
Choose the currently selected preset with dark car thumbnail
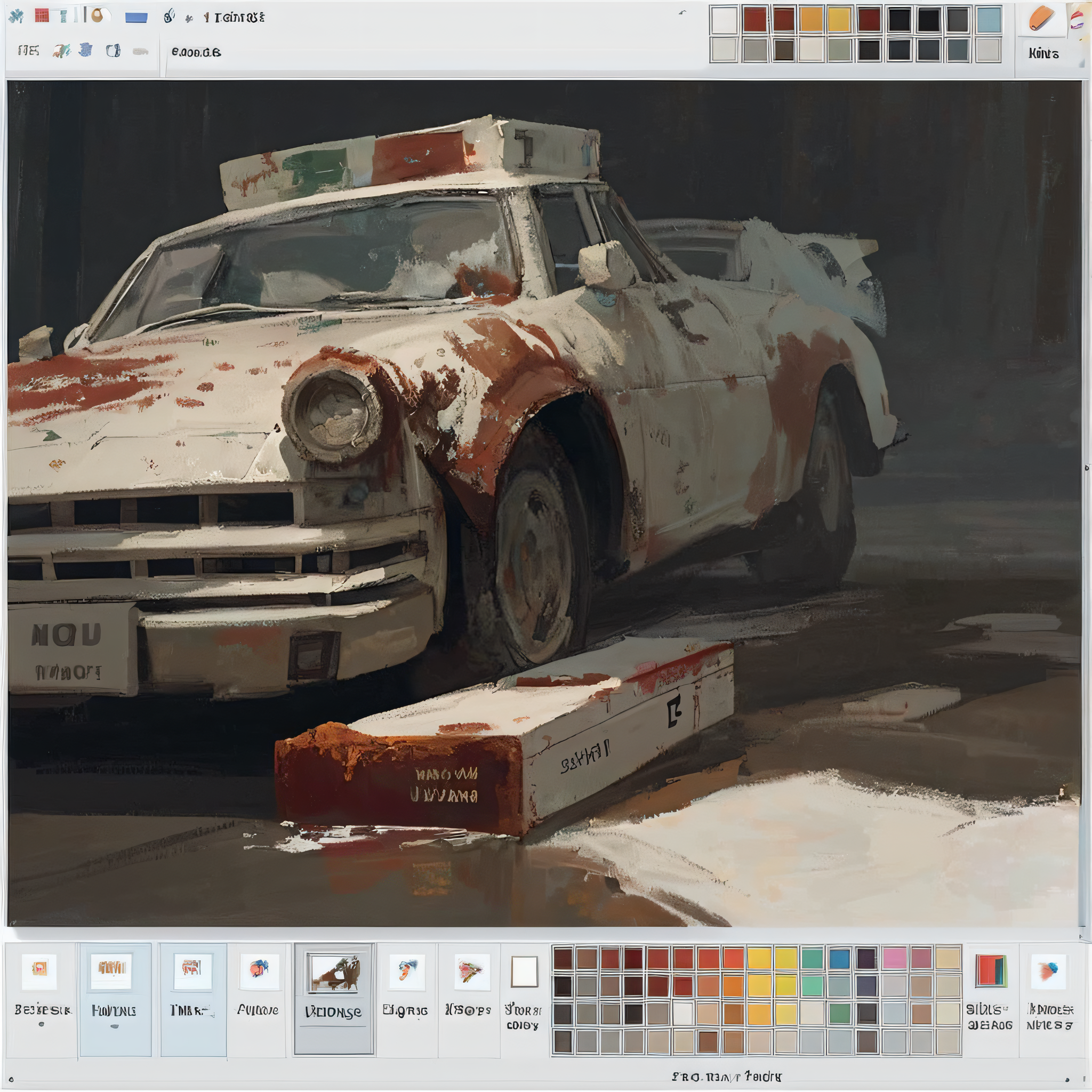coord(333,972)
